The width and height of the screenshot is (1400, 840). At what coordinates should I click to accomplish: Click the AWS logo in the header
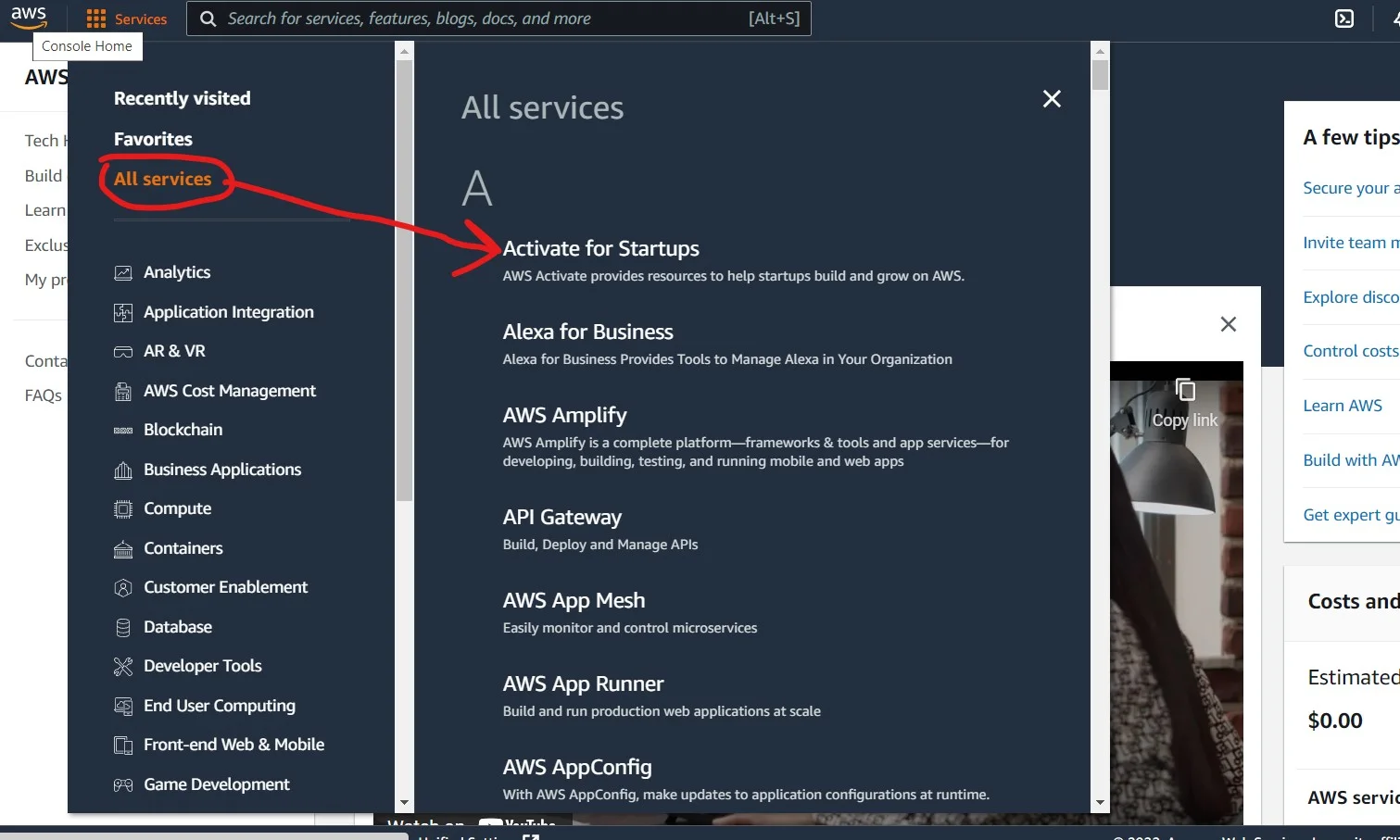pyautogui.click(x=29, y=17)
